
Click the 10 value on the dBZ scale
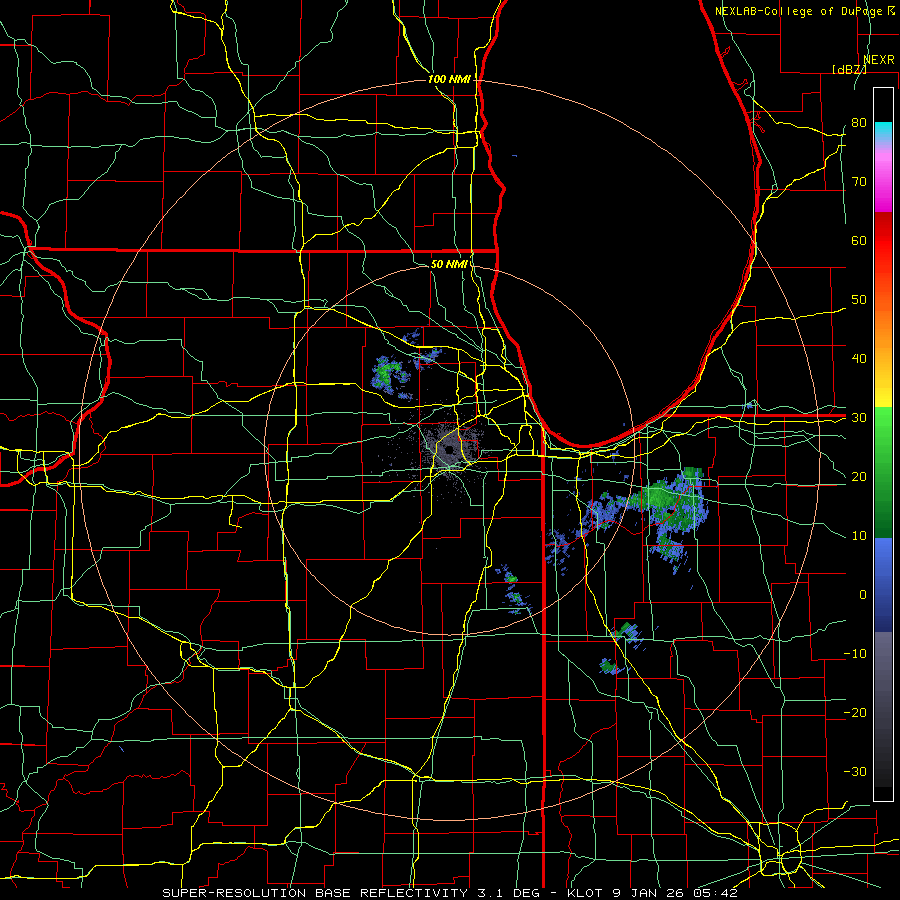pyautogui.click(x=859, y=536)
